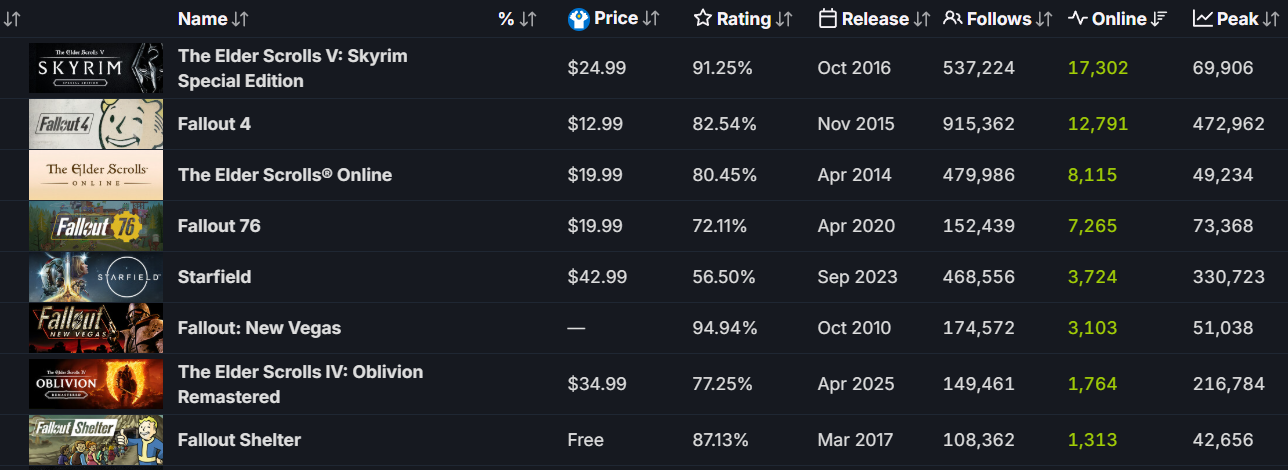Click the chart icon beside Peak
This screenshot has width=1288, height=470.
[x=1203, y=19]
